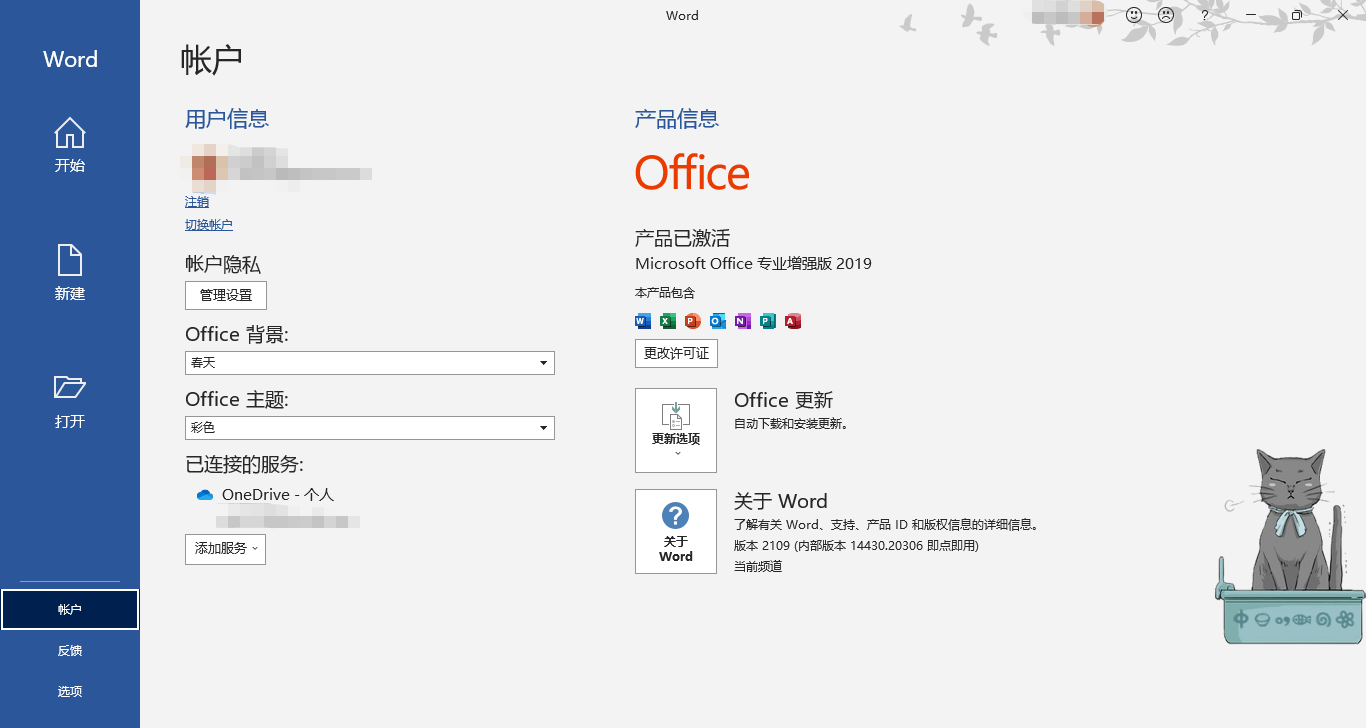Click the 注销 sign-out link
Viewport: 1366px width, 728px height.
click(196, 202)
